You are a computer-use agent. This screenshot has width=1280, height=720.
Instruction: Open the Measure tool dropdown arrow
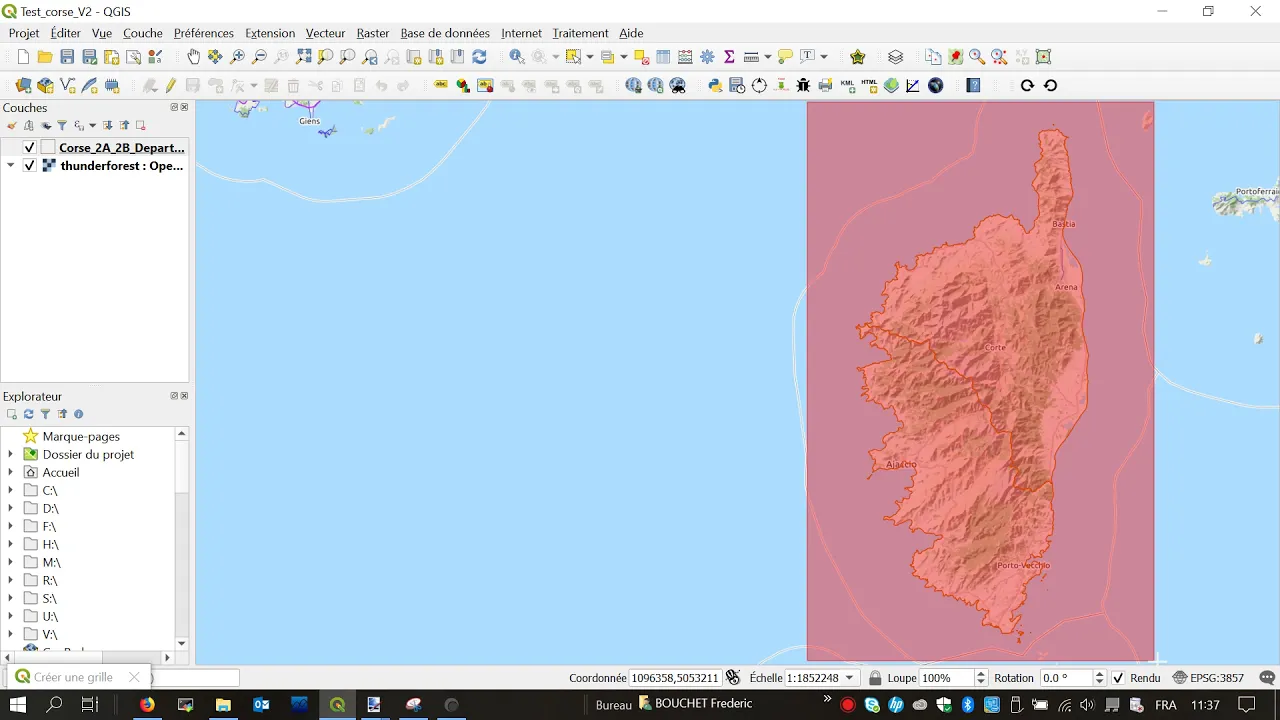[768, 57]
